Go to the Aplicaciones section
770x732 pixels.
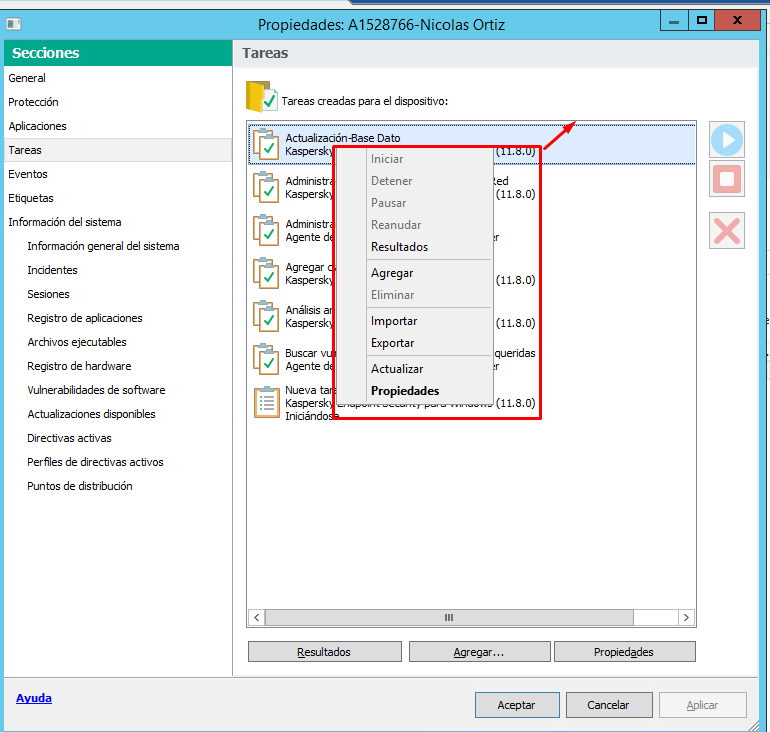pos(118,126)
